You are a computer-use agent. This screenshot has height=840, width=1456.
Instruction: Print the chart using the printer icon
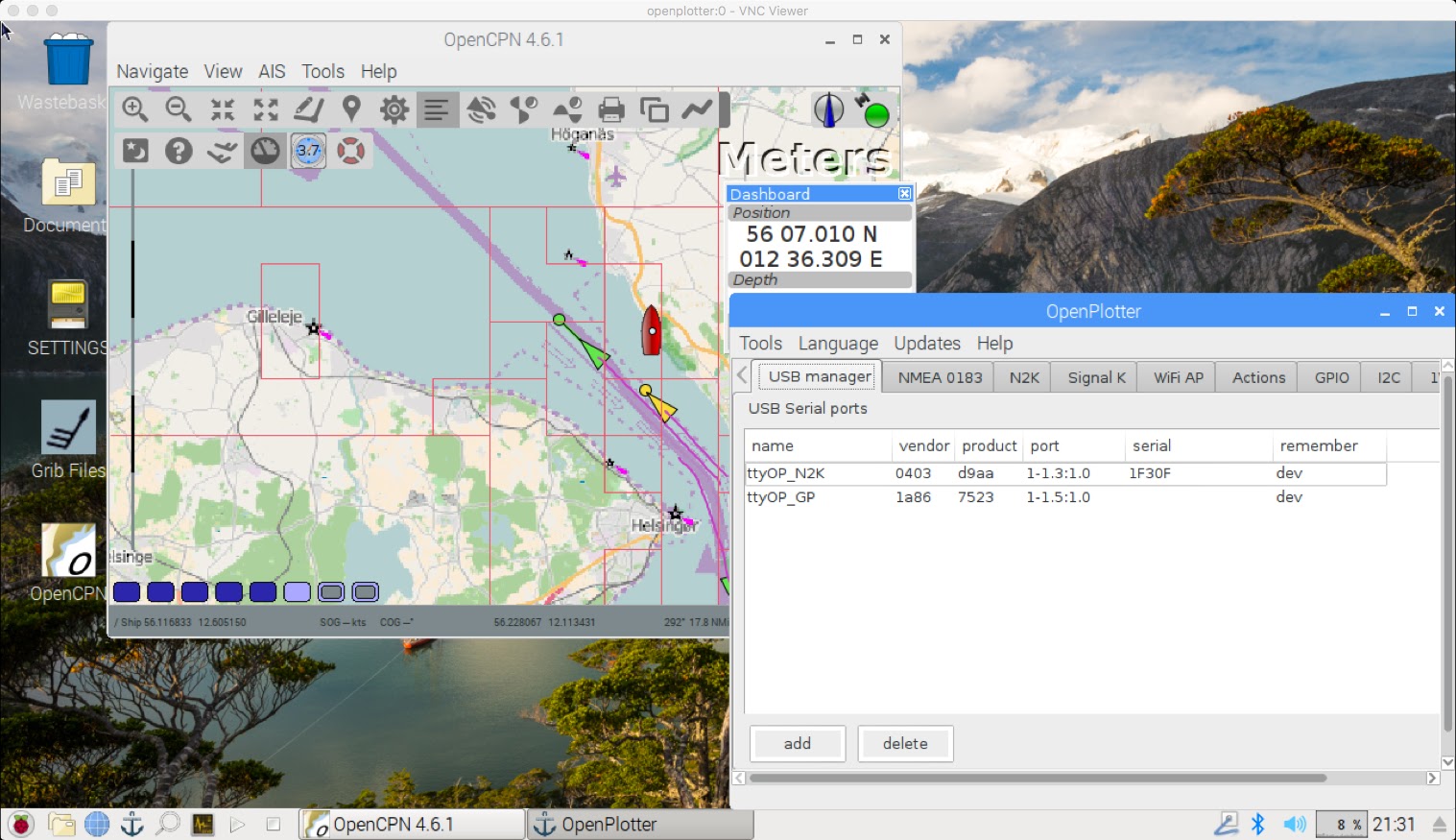(611, 108)
